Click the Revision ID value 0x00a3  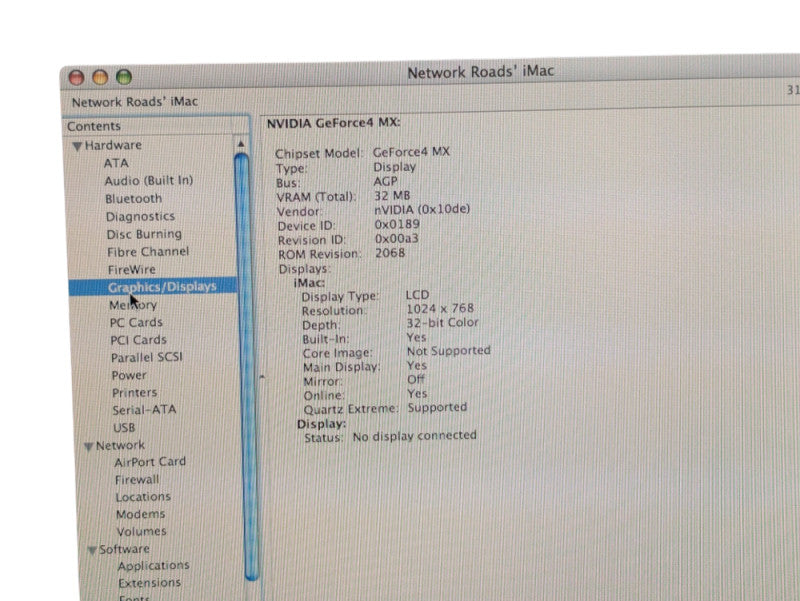[396, 239]
